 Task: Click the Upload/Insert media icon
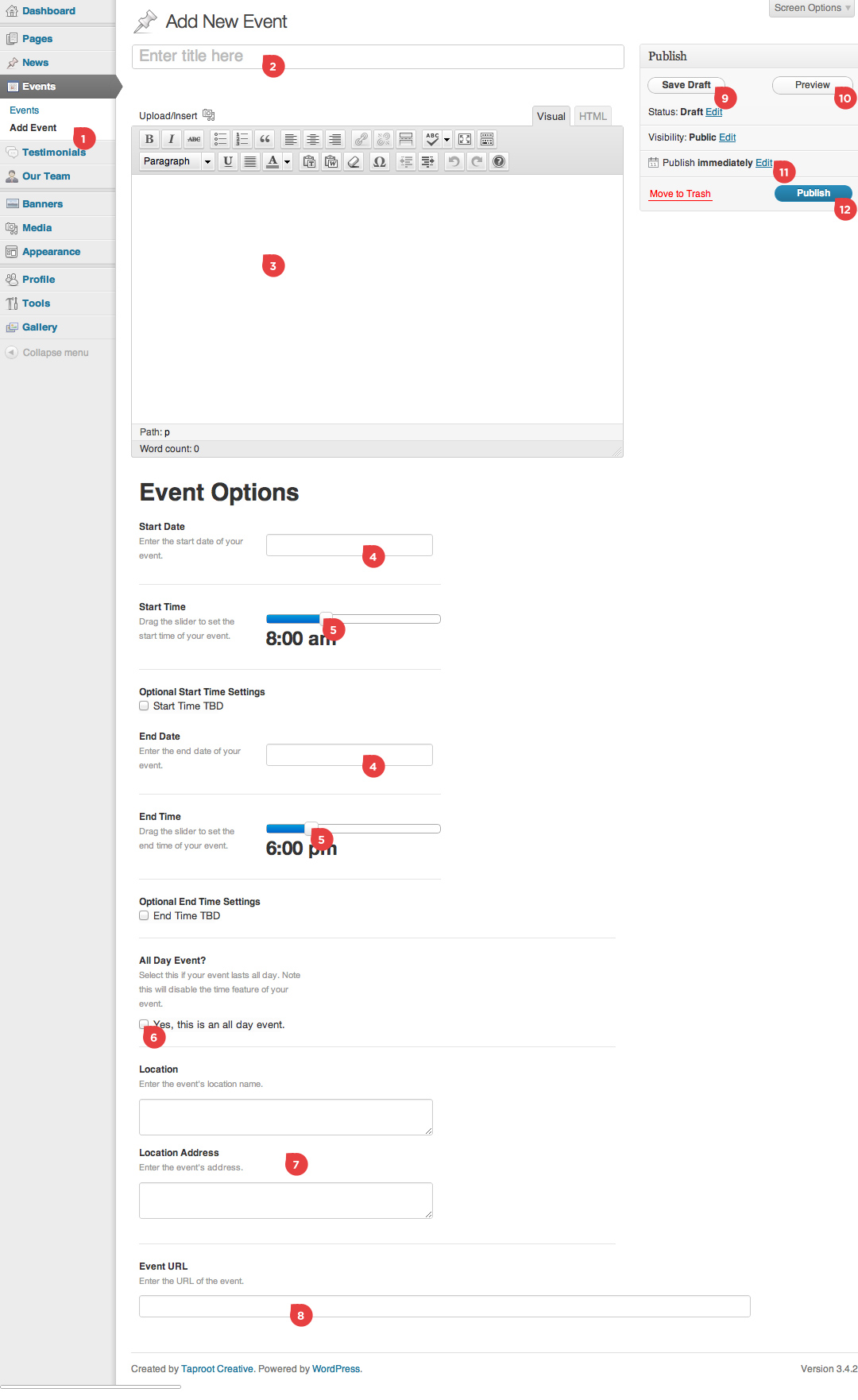(x=209, y=115)
